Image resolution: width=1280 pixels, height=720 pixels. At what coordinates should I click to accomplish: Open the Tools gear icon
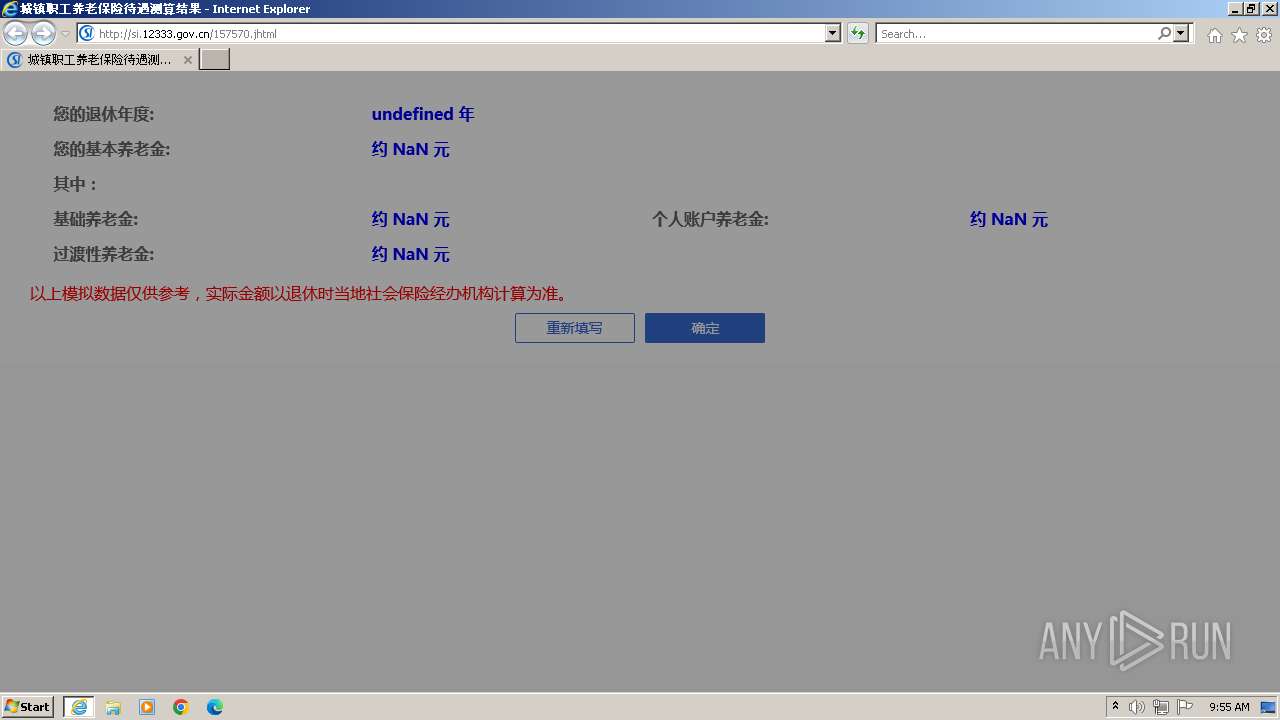pyautogui.click(x=1264, y=35)
